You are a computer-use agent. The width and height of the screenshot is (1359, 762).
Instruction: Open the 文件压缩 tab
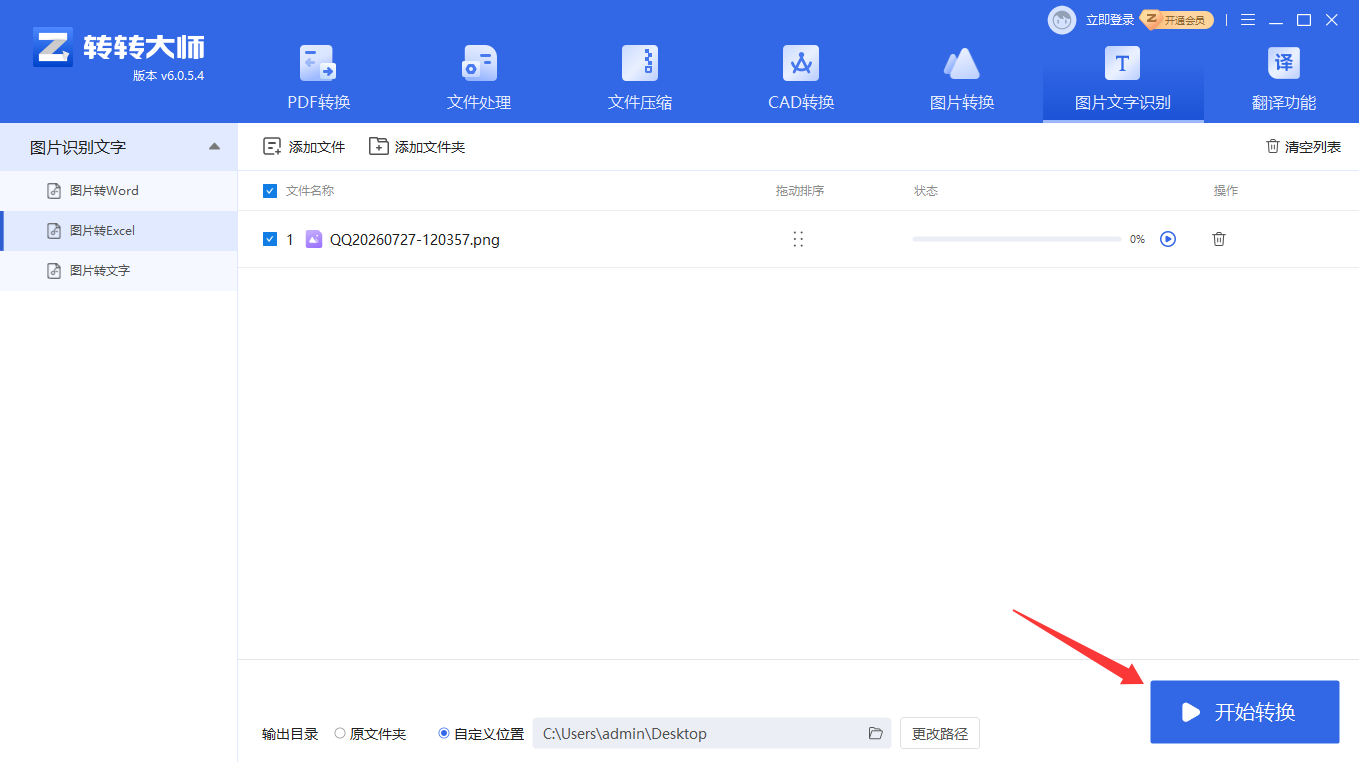point(640,80)
